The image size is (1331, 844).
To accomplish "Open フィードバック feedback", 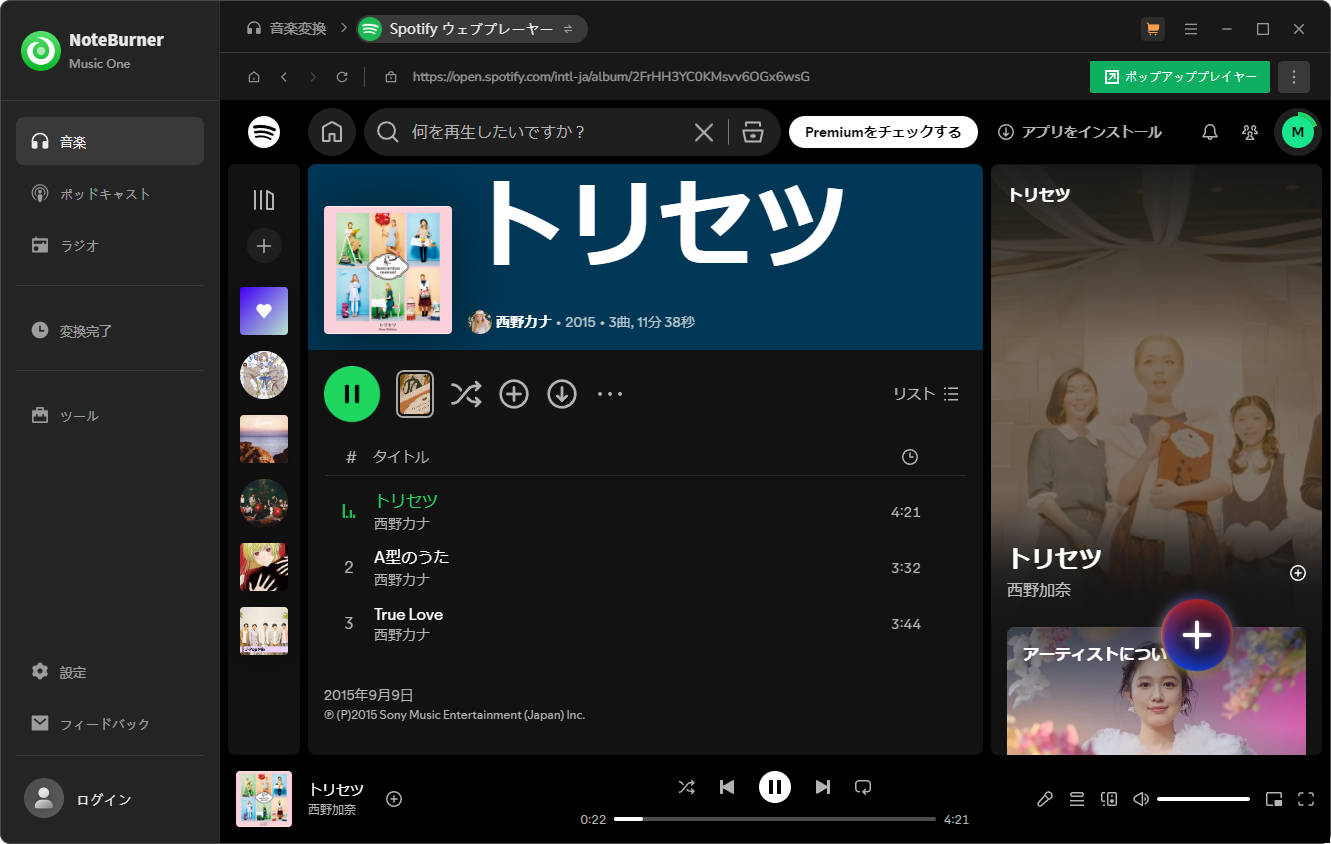I will (x=110, y=723).
